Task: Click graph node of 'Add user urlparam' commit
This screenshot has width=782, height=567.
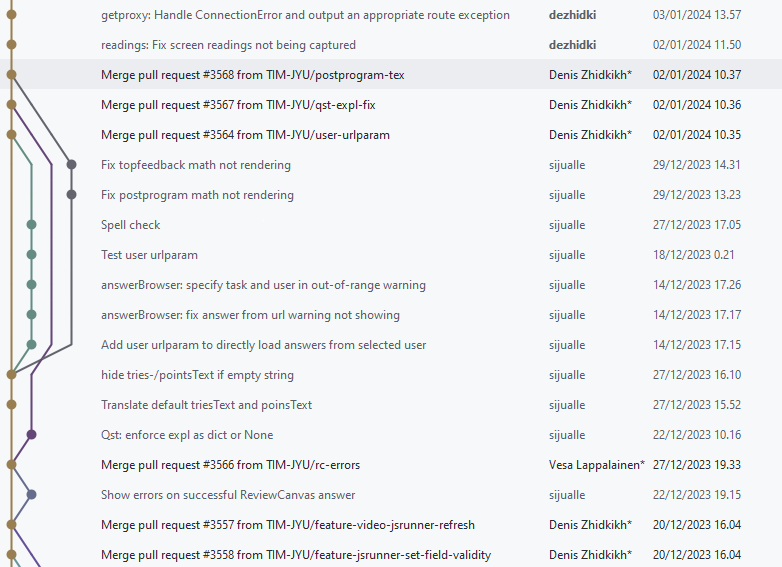Action: [x=31, y=345]
